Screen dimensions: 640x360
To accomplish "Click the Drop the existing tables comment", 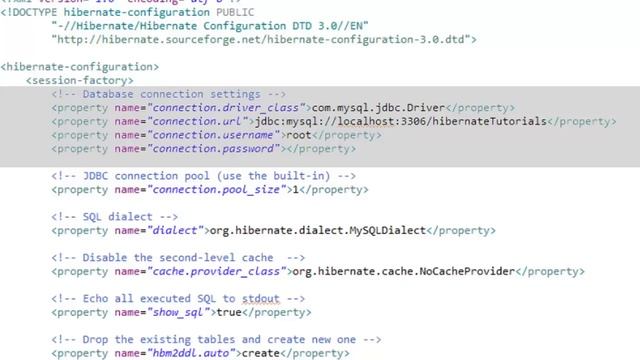I will click(x=216, y=339).
